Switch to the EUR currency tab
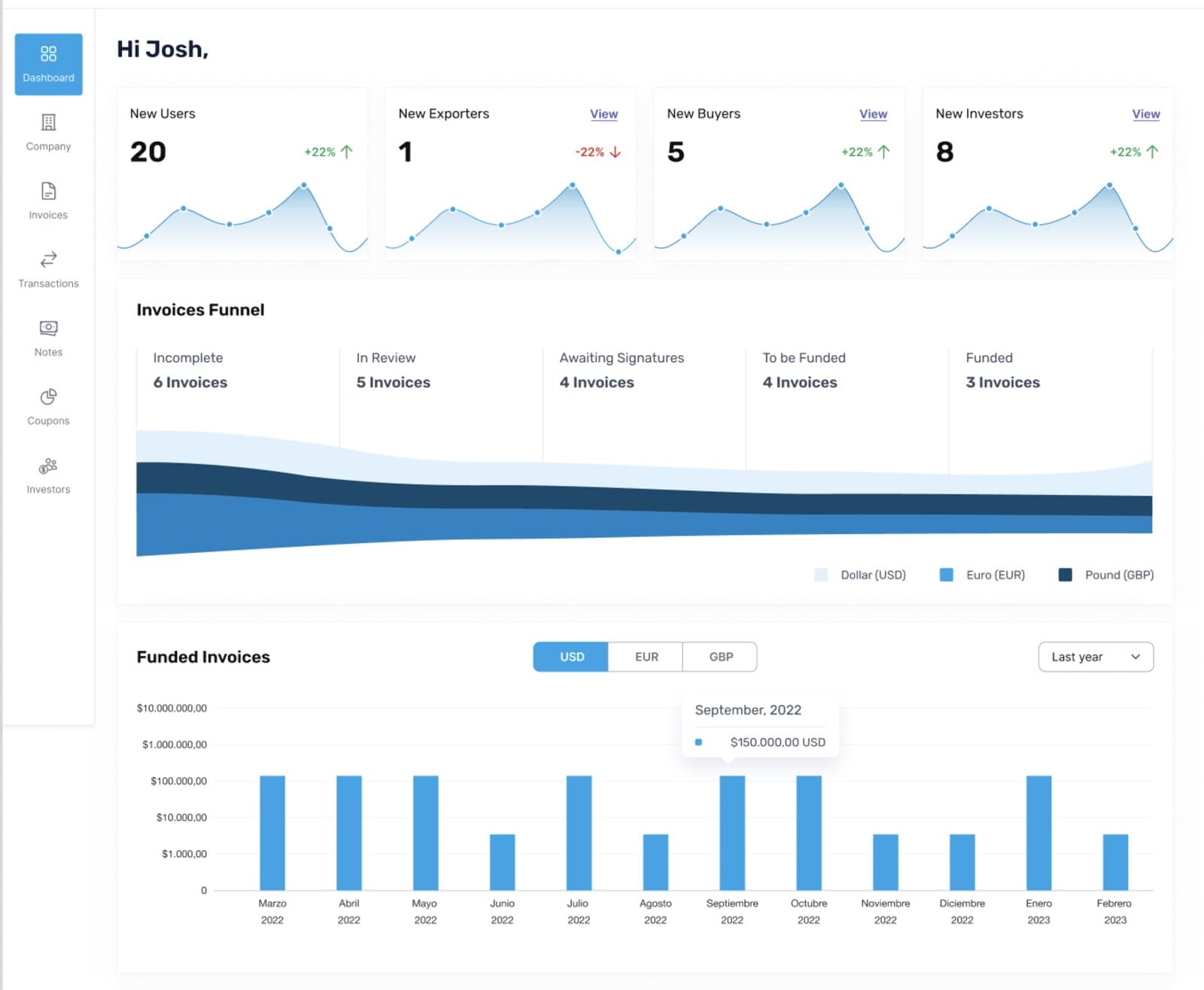 pos(646,657)
